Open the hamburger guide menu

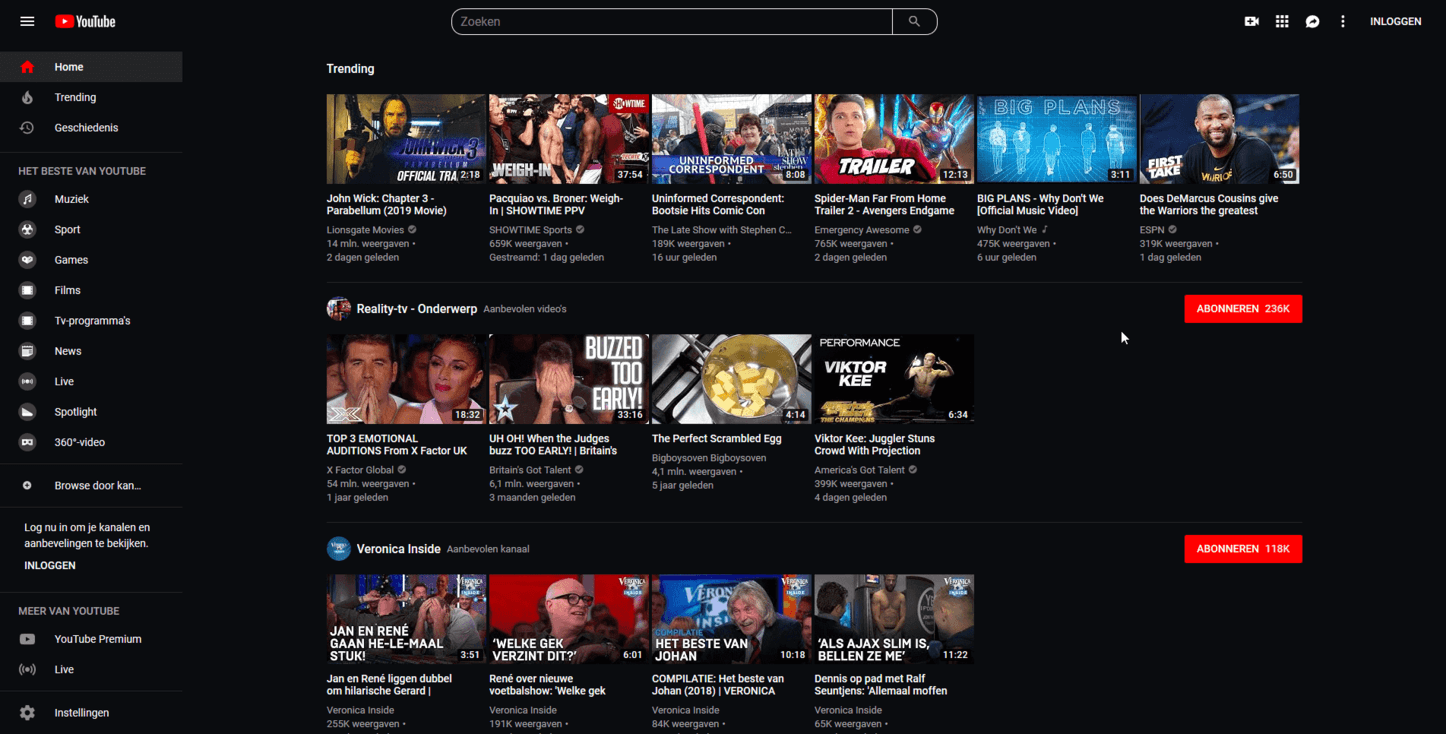[x=27, y=21]
